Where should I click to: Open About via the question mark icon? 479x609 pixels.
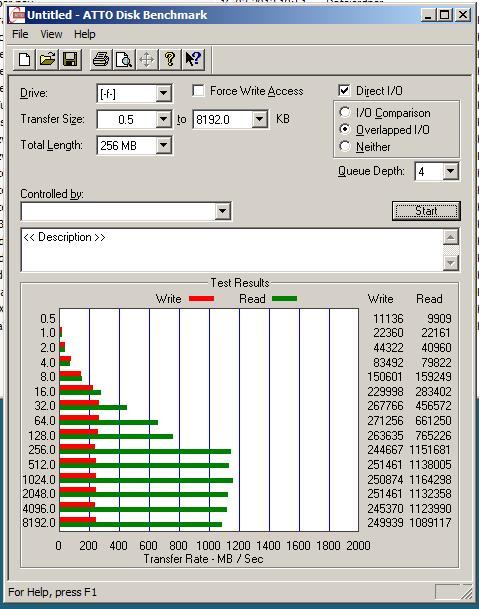tap(170, 59)
